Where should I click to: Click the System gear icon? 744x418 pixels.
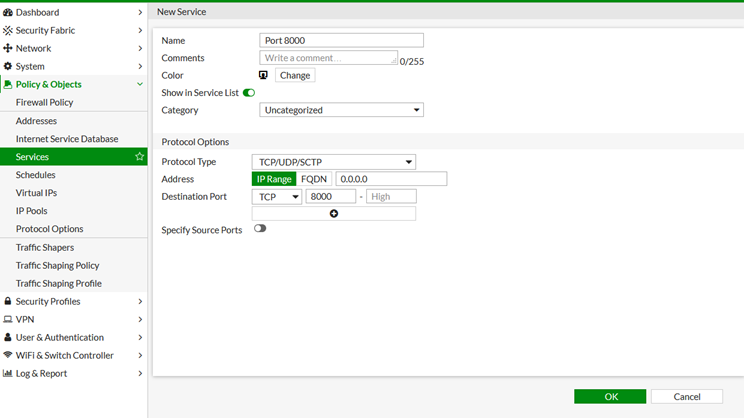click(x=8, y=66)
